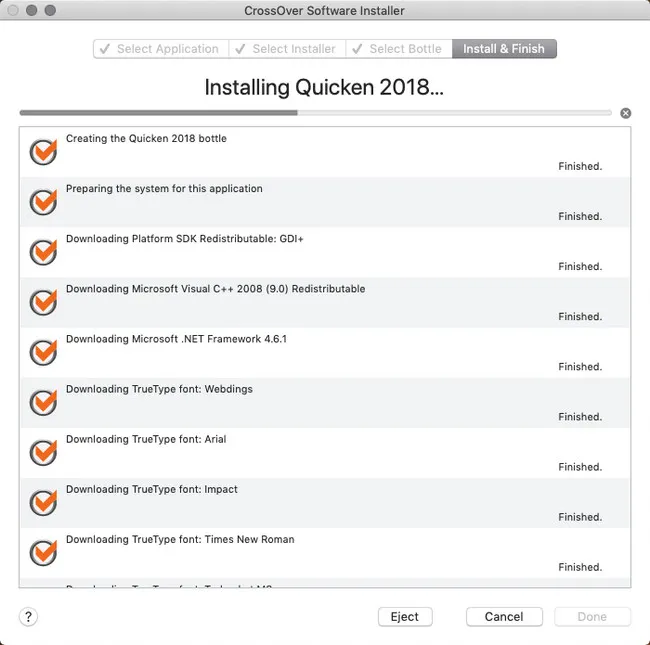
Task: Click checkmark icon beside Creating the Quicken 2018 bottle
Action: (x=43, y=152)
